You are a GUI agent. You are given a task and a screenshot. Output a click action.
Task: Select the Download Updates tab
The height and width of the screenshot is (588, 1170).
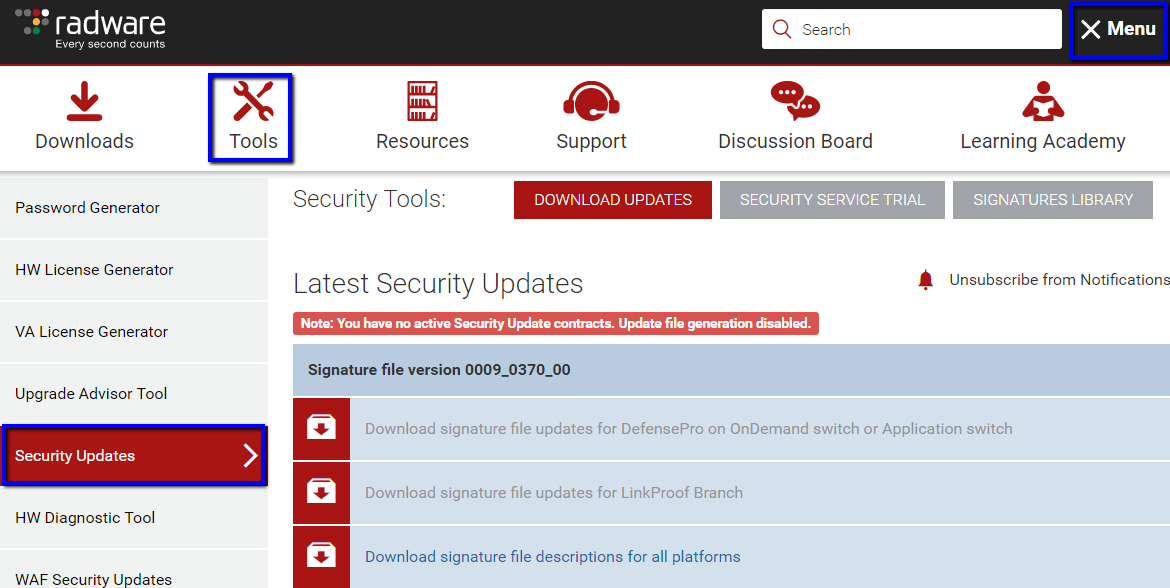tap(613, 200)
